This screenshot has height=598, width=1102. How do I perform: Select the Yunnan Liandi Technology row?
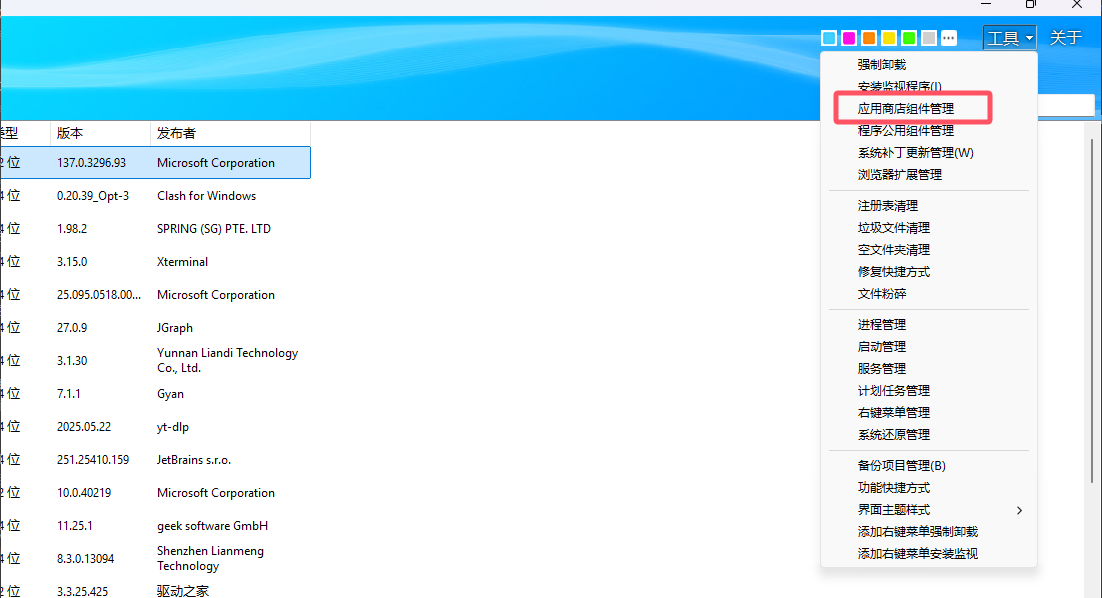click(155, 360)
